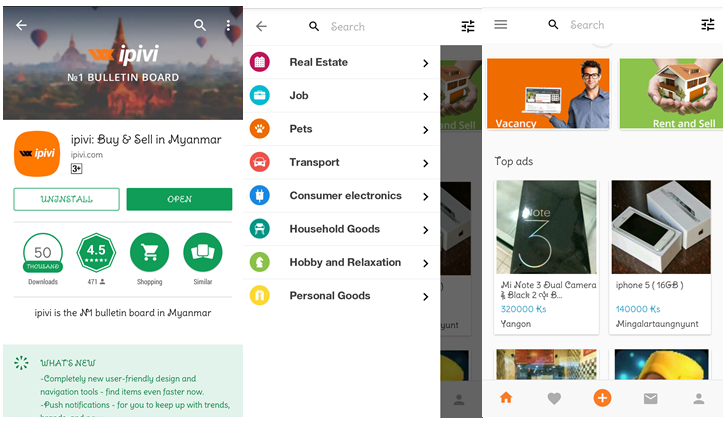Switch to the Messages envelope tab

pyautogui.click(x=651, y=398)
